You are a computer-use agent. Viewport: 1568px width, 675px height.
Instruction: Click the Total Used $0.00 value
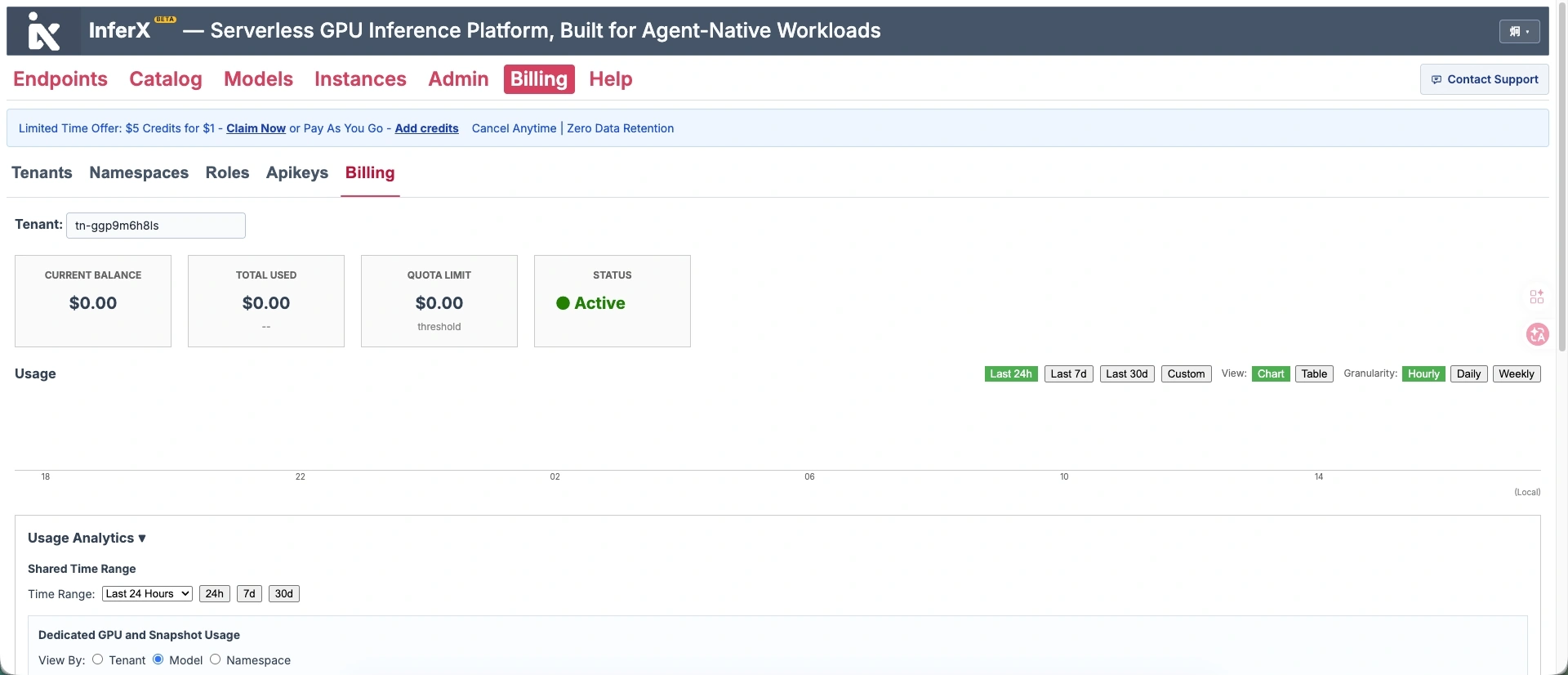click(x=266, y=303)
